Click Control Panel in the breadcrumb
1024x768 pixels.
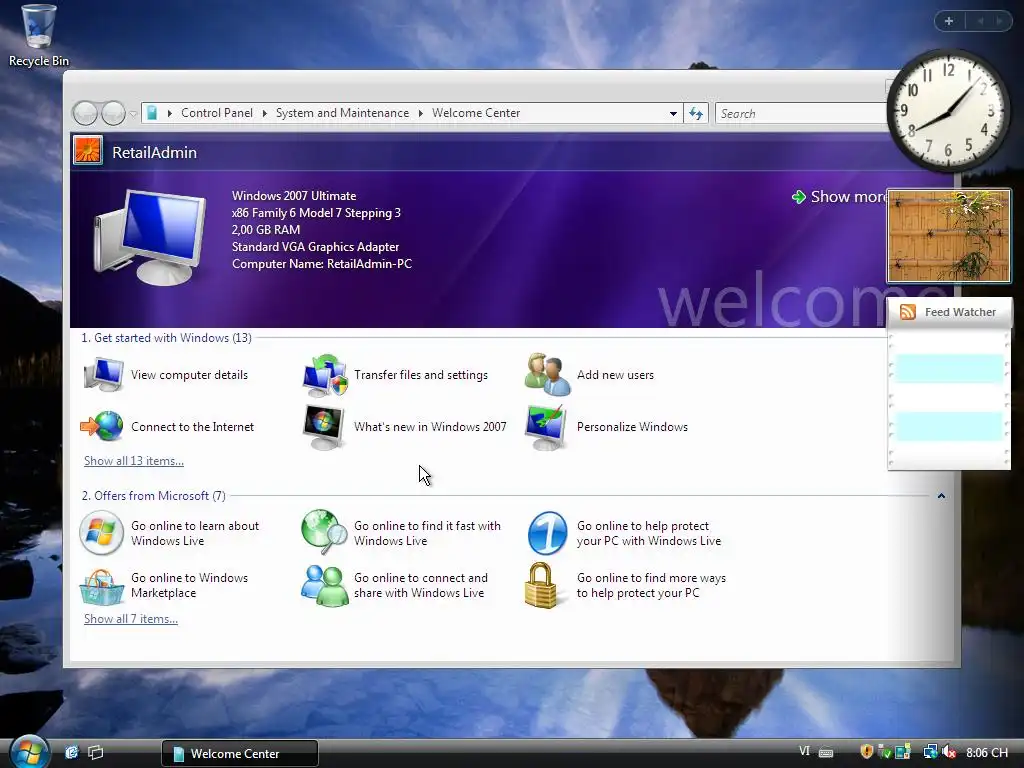coord(217,113)
